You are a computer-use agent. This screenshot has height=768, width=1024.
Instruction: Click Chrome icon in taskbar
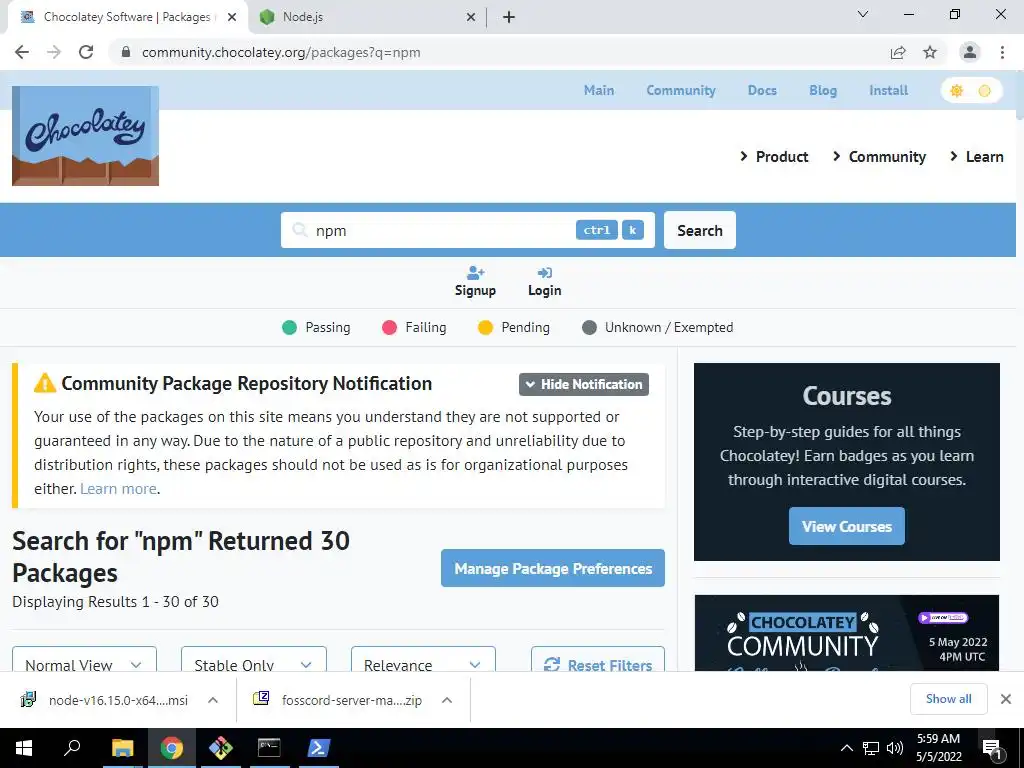tap(171, 748)
